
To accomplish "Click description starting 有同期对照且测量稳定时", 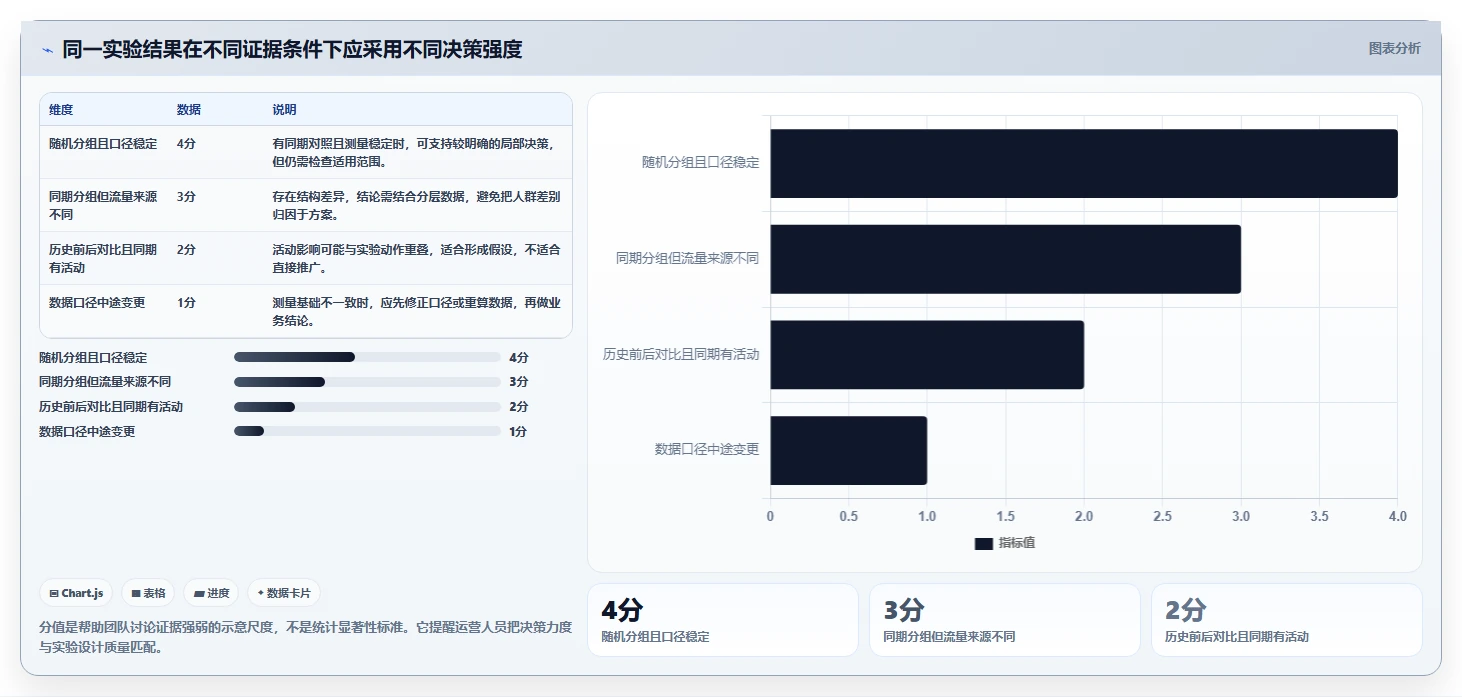I will coord(415,153).
